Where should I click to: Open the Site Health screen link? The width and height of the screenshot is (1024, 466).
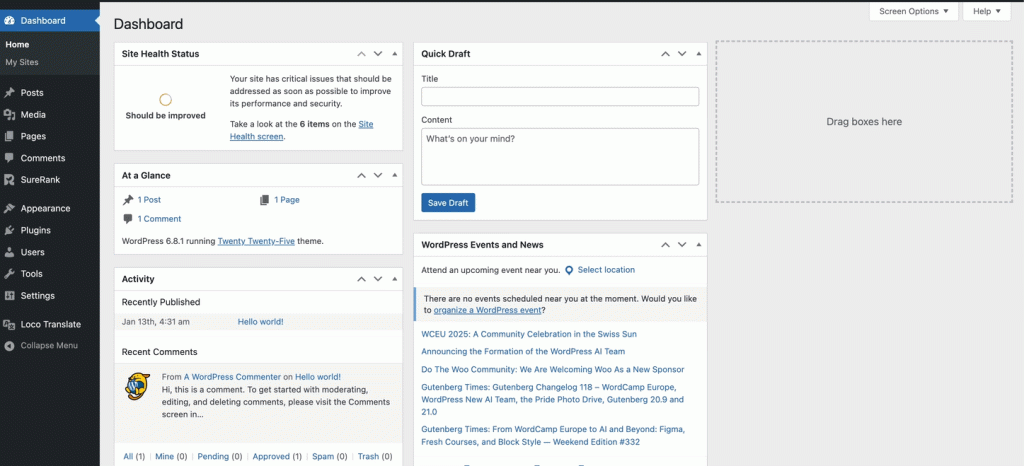[x=302, y=131]
